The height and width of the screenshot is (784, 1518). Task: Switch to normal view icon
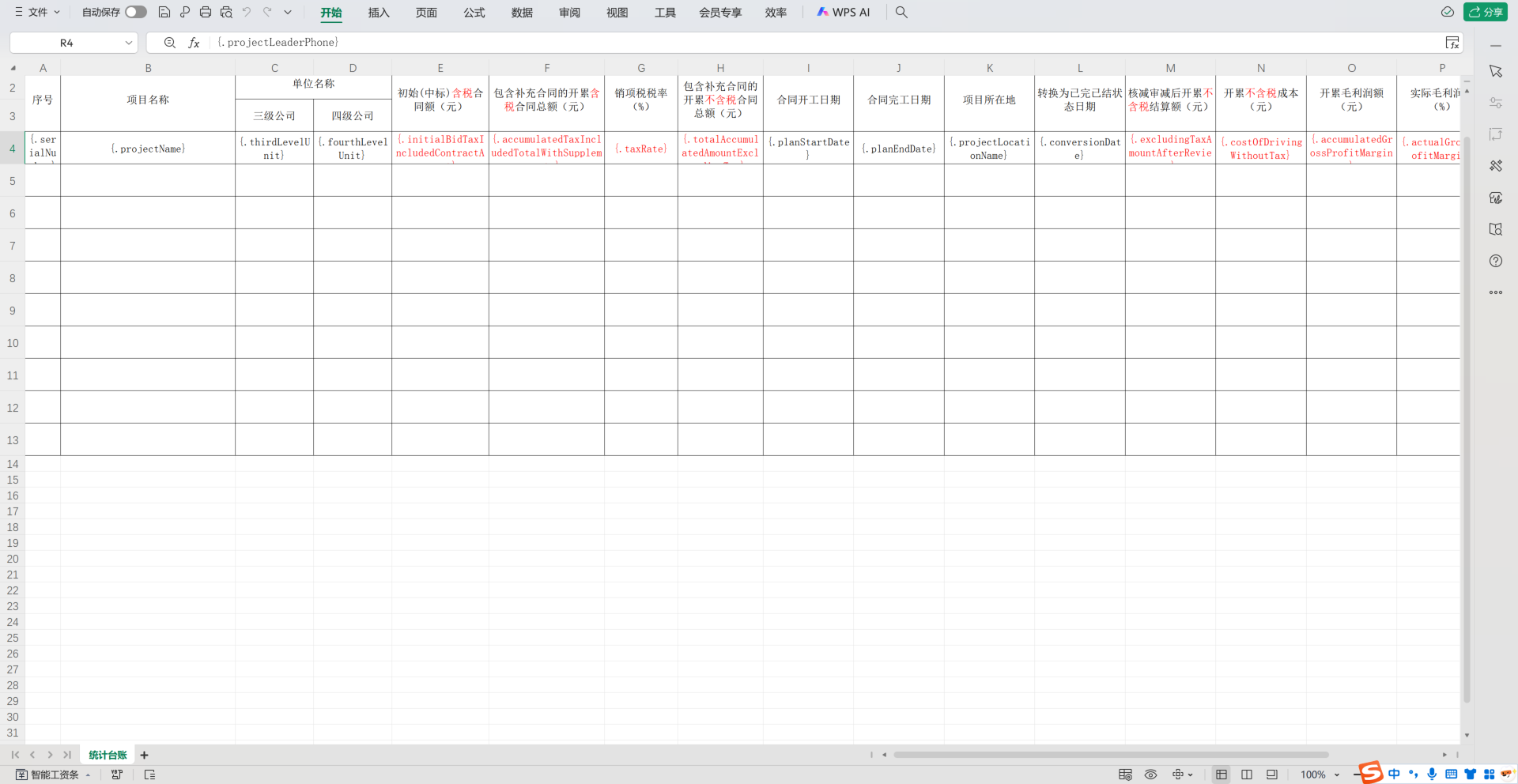(x=1222, y=775)
